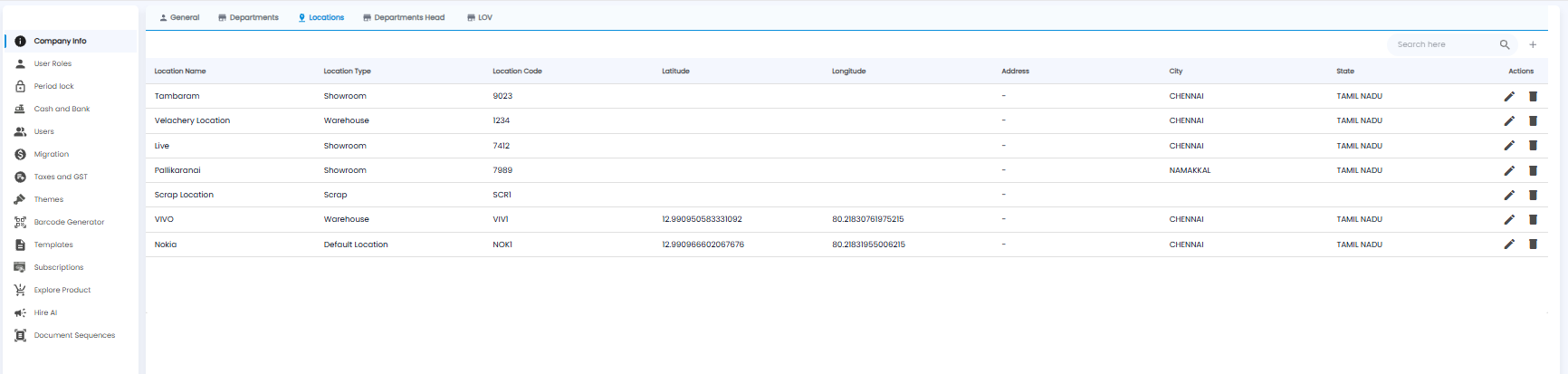Click longitude value 80.21831955006215

click(868, 245)
